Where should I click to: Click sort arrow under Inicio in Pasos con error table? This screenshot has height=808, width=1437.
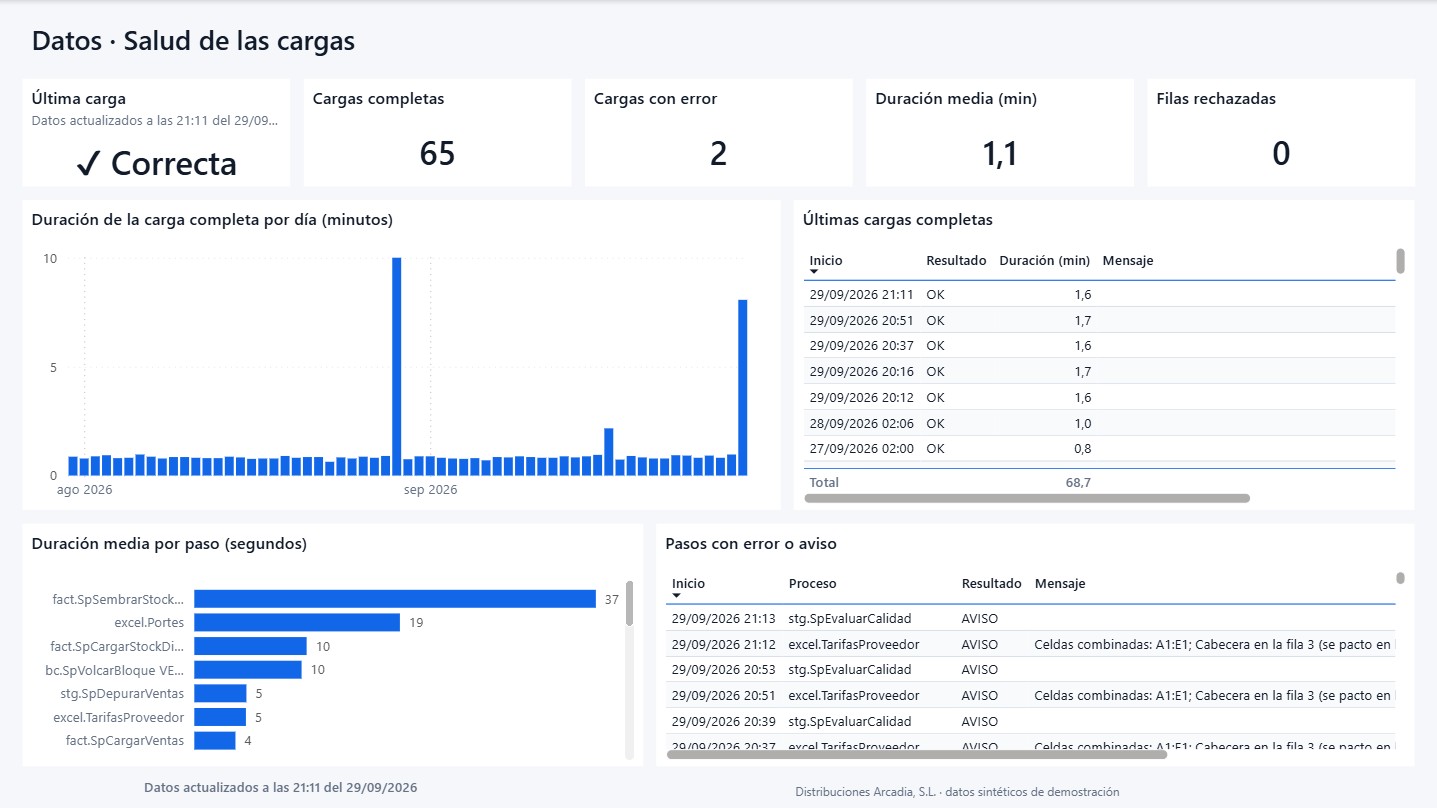[677, 595]
